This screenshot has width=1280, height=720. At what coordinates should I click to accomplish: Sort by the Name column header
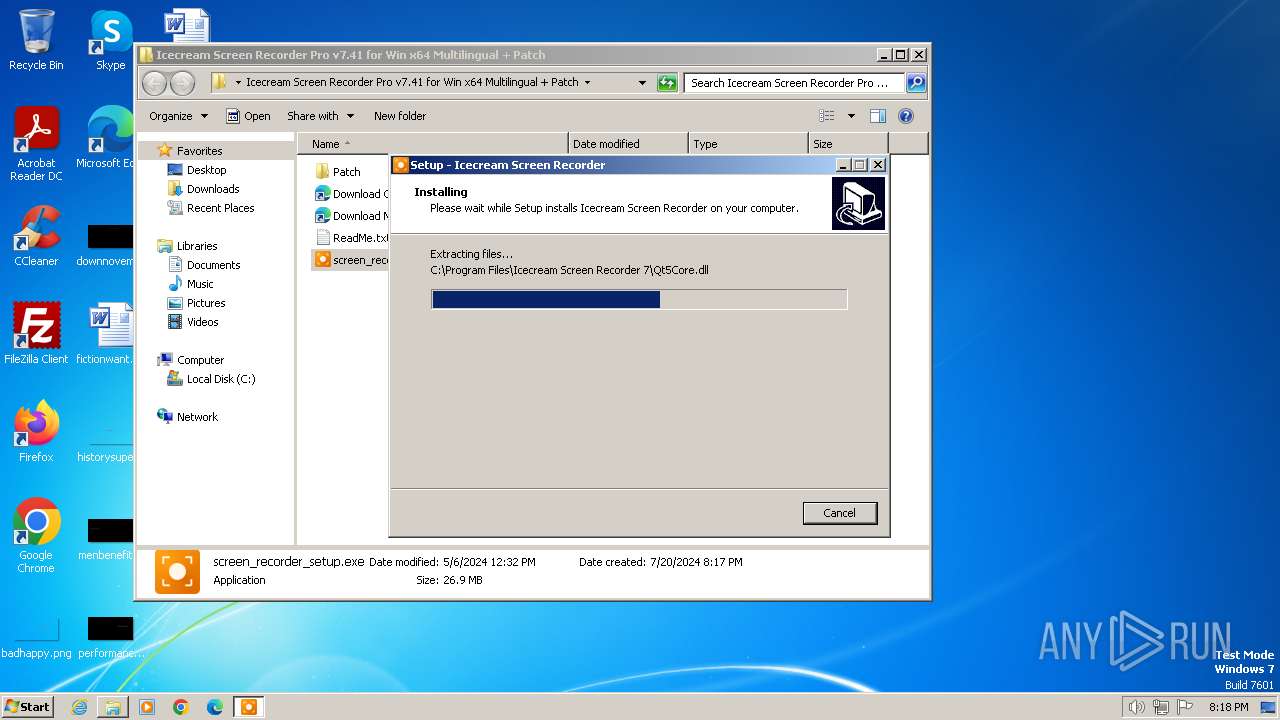coord(432,144)
